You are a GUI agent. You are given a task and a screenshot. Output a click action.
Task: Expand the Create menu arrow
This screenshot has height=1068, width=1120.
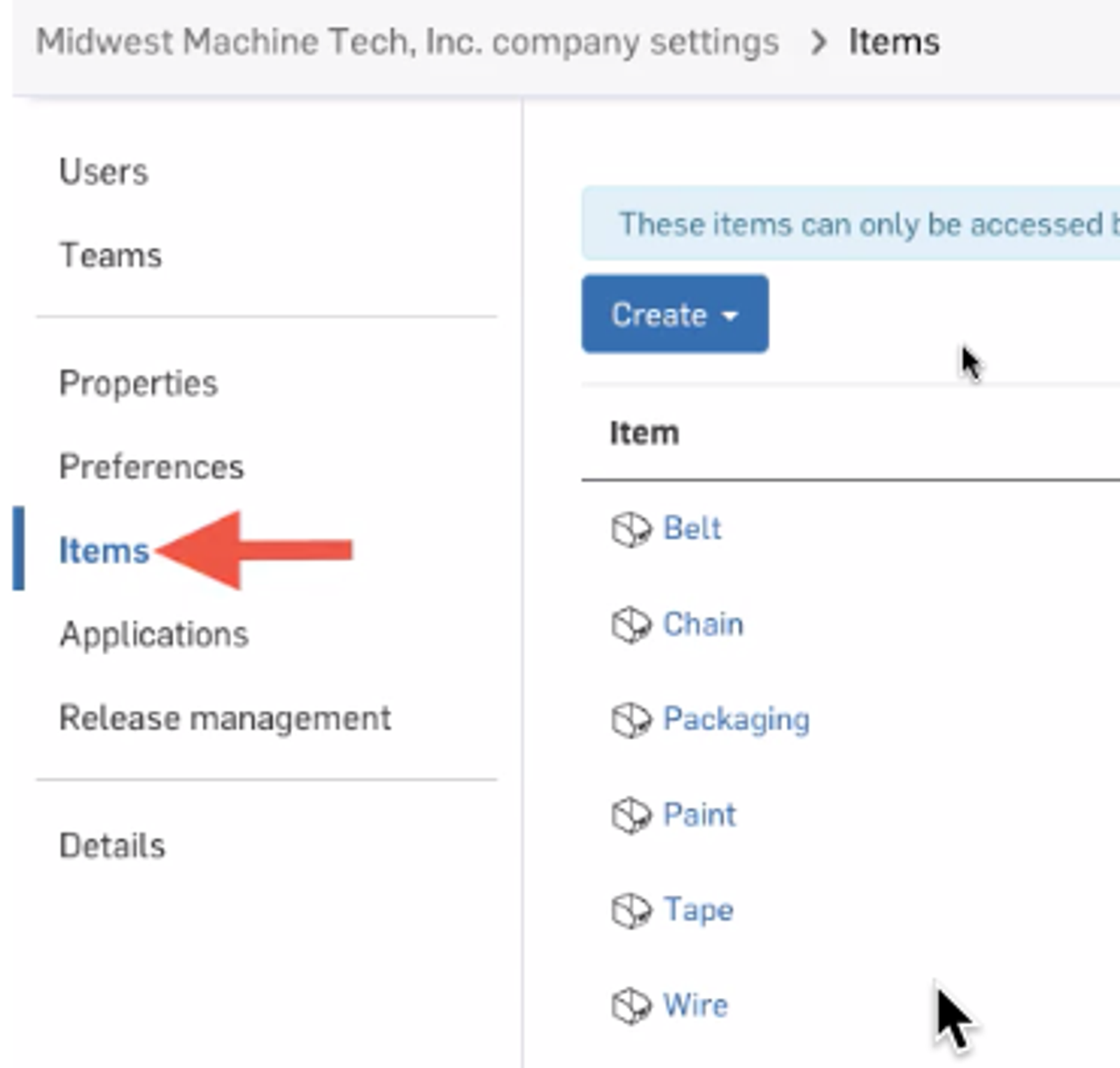728,316
